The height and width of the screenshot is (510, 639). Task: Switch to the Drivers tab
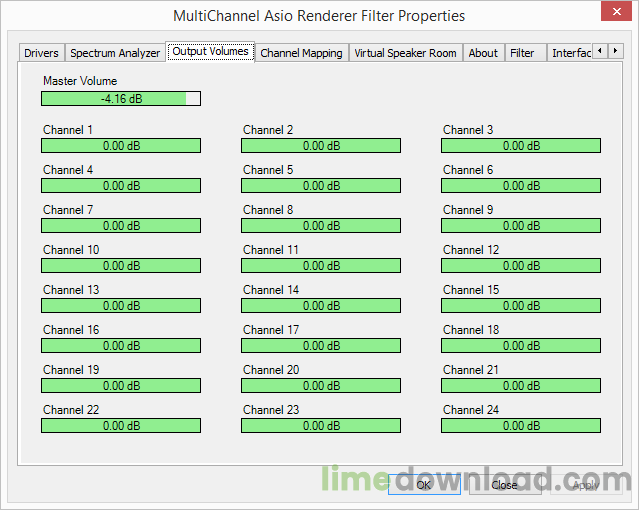tap(42, 53)
